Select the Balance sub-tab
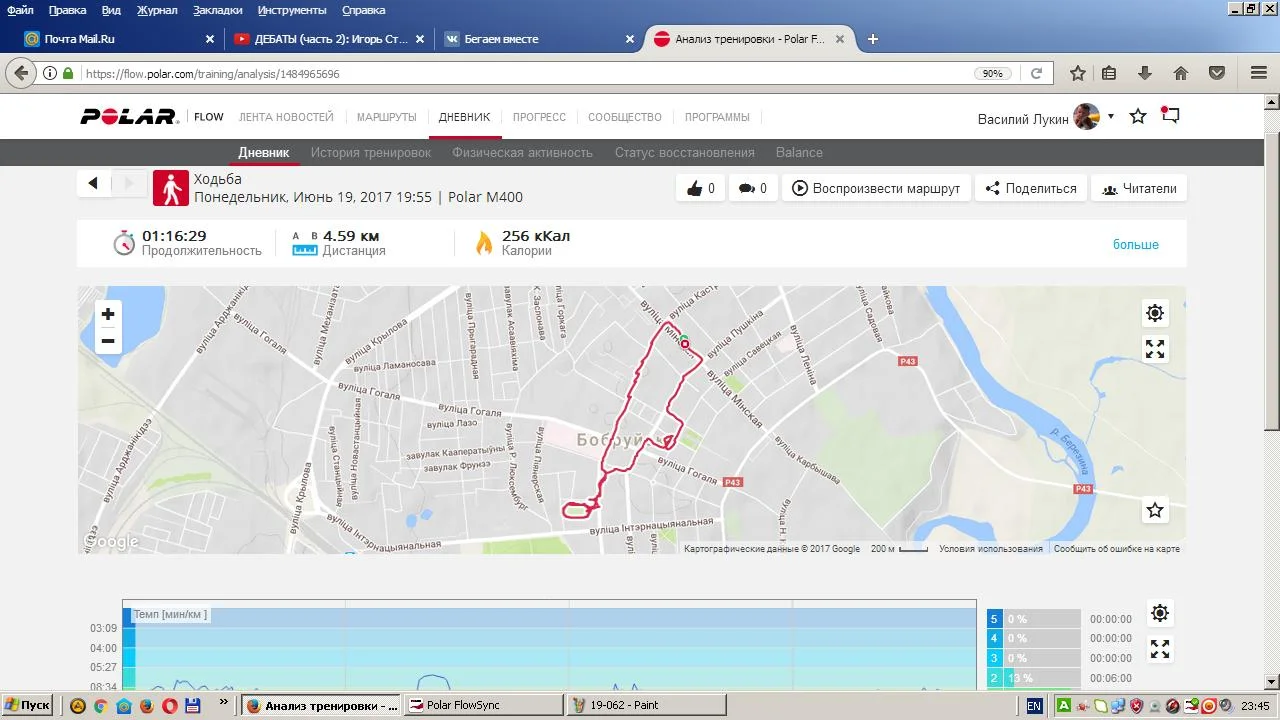 pyautogui.click(x=799, y=153)
